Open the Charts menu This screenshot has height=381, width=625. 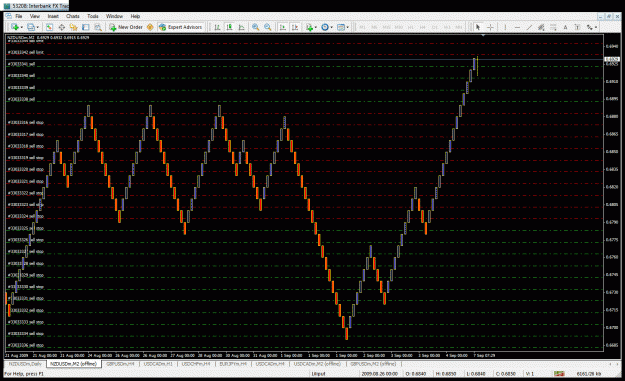tap(73, 16)
